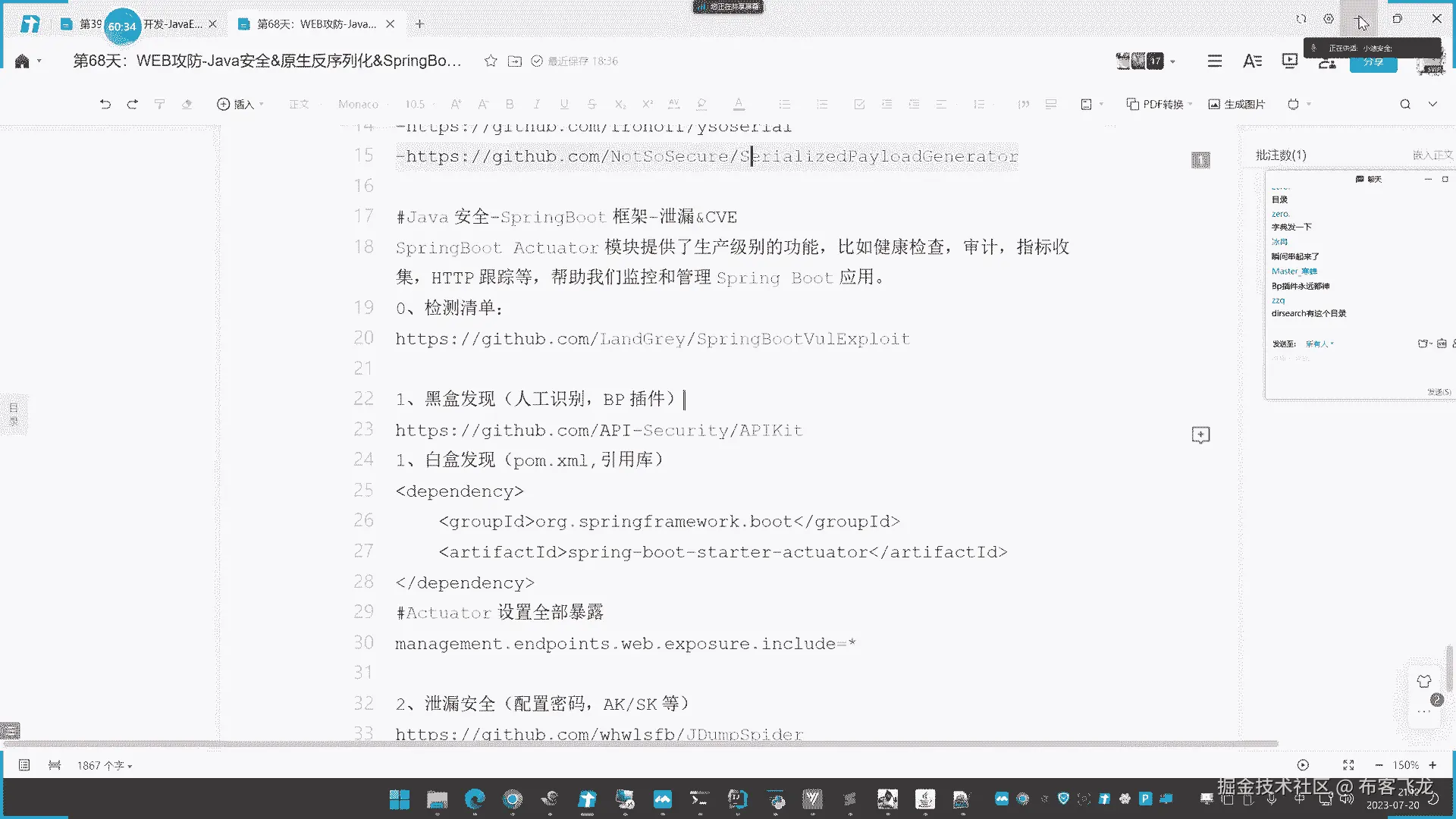This screenshot has height=819, width=1456.
Task: Click the home icon
Action: coord(22,61)
